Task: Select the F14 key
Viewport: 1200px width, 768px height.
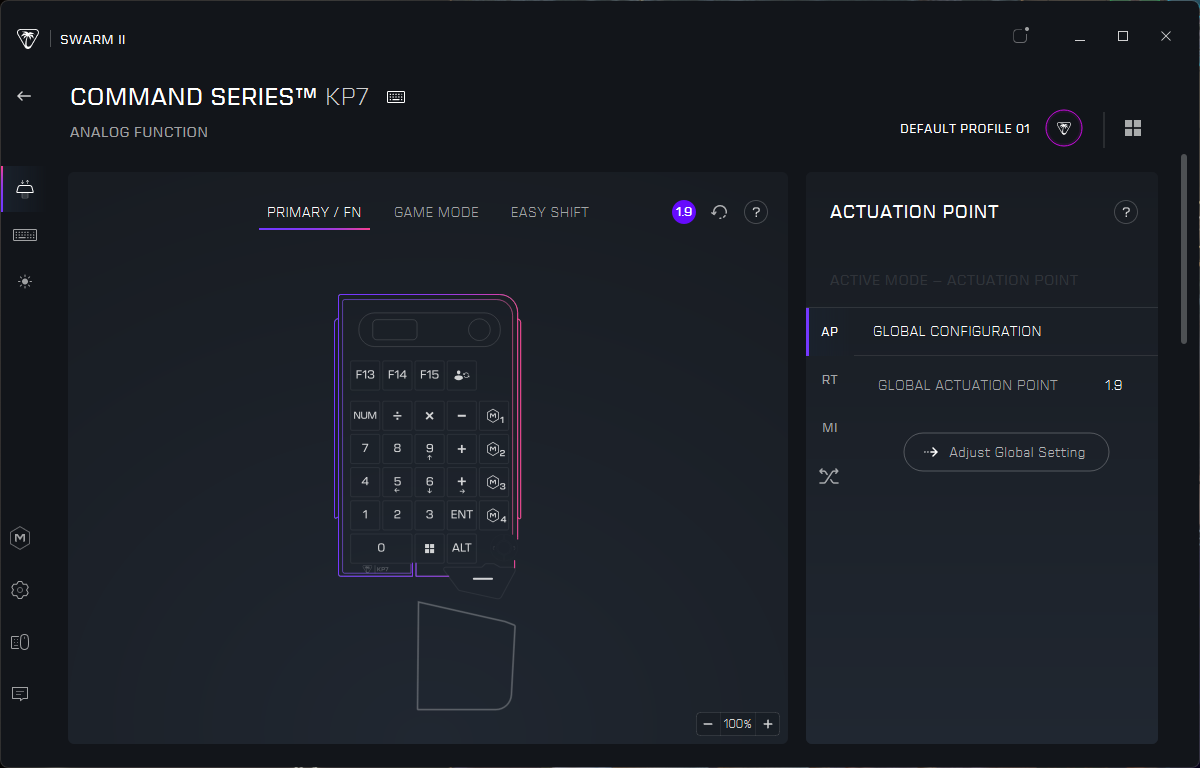Action: pyautogui.click(x=397, y=375)
